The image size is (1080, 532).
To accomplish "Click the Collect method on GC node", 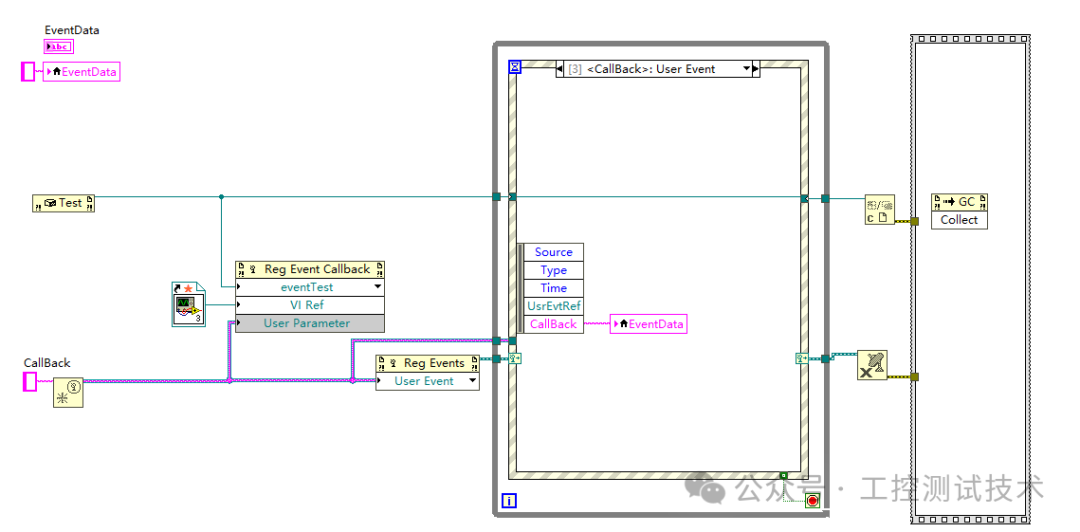I will (959, 220).
